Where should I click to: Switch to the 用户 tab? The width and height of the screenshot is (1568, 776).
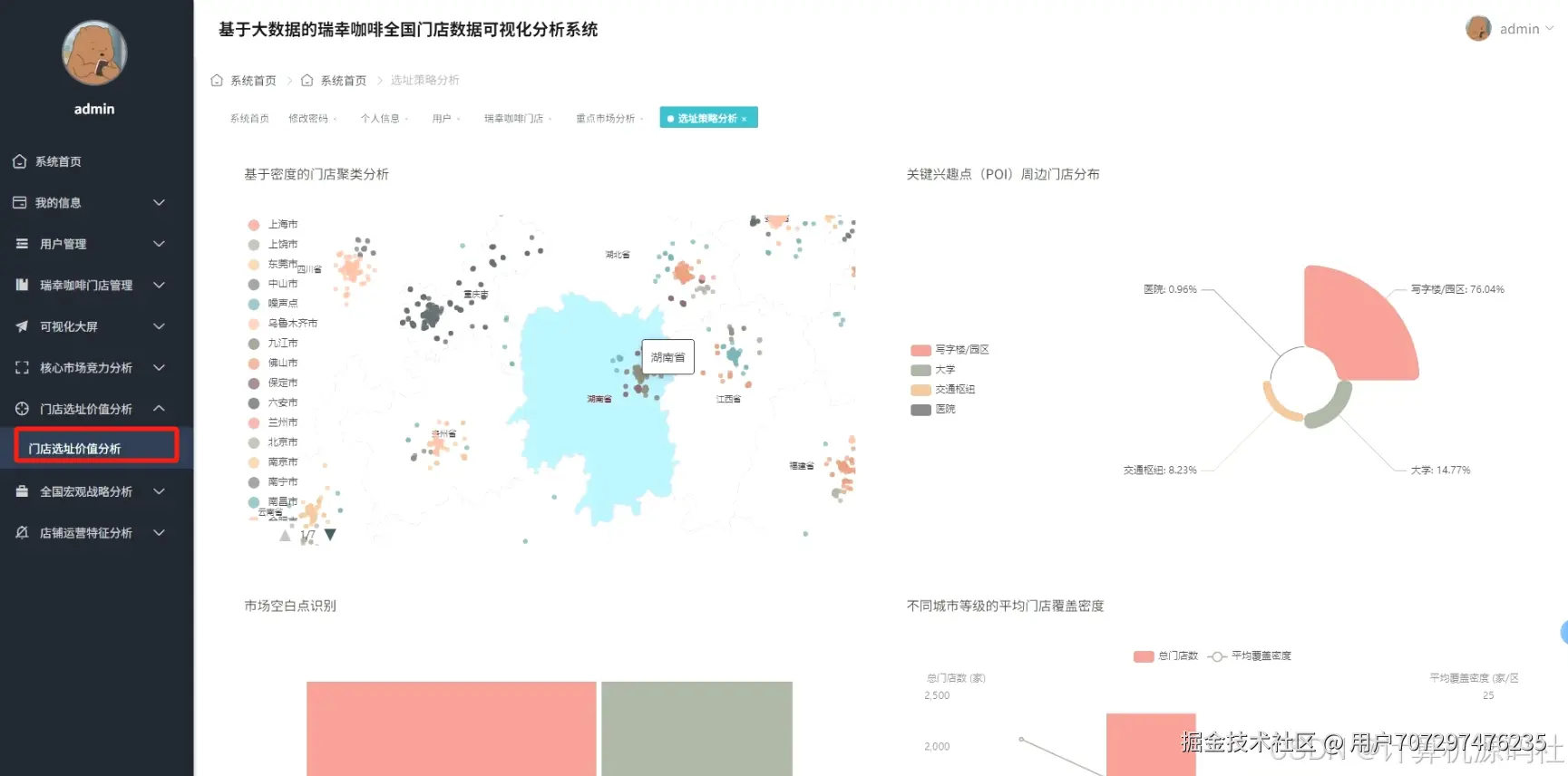click(442, 119)
